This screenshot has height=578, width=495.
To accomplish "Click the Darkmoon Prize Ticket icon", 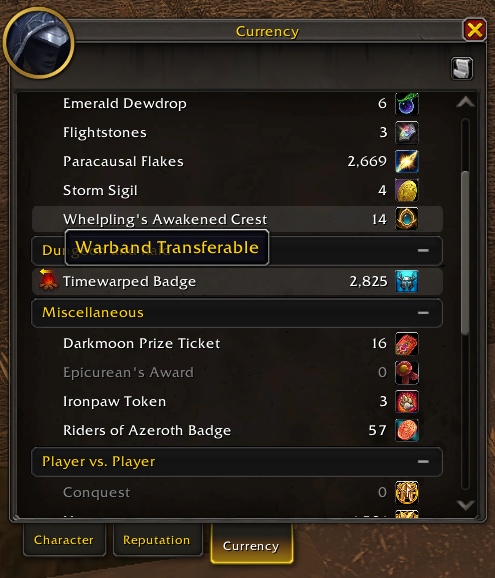I will tap(407, 344).
